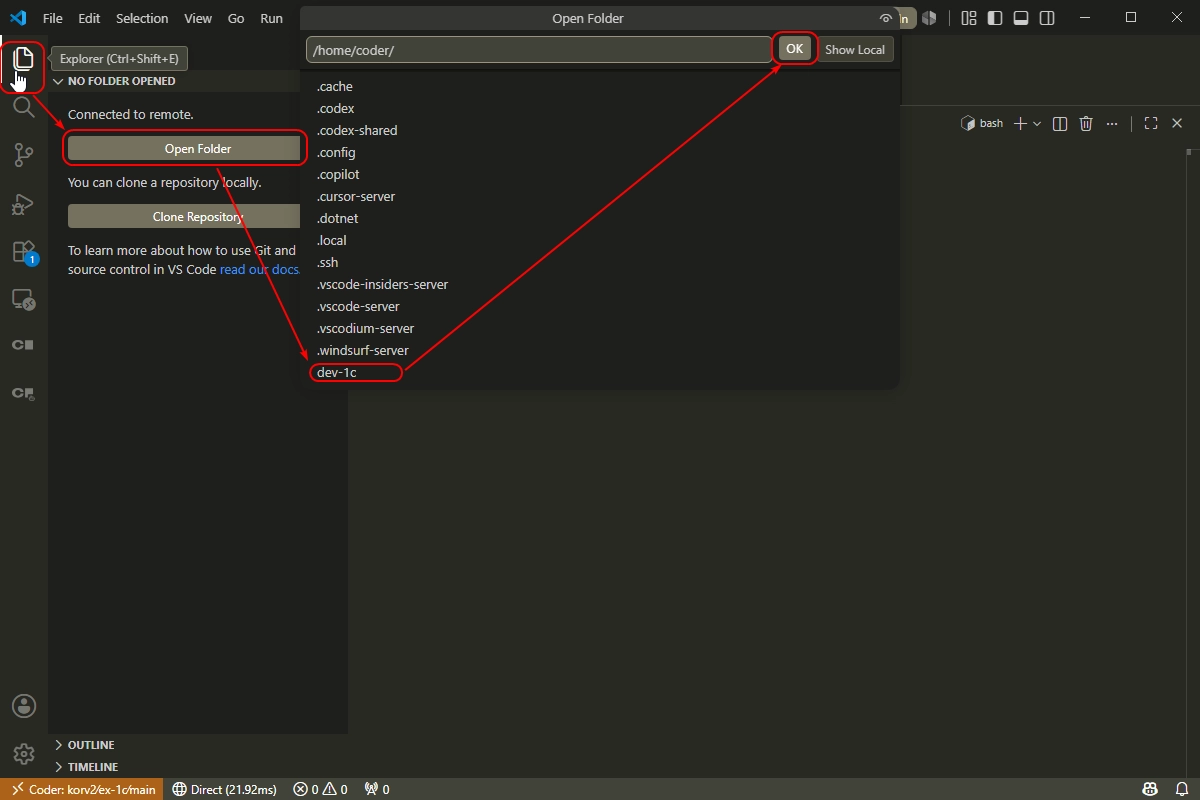Open the Search view in the activity bar
Screen dimensions: 1200x800
click(23, 107)
